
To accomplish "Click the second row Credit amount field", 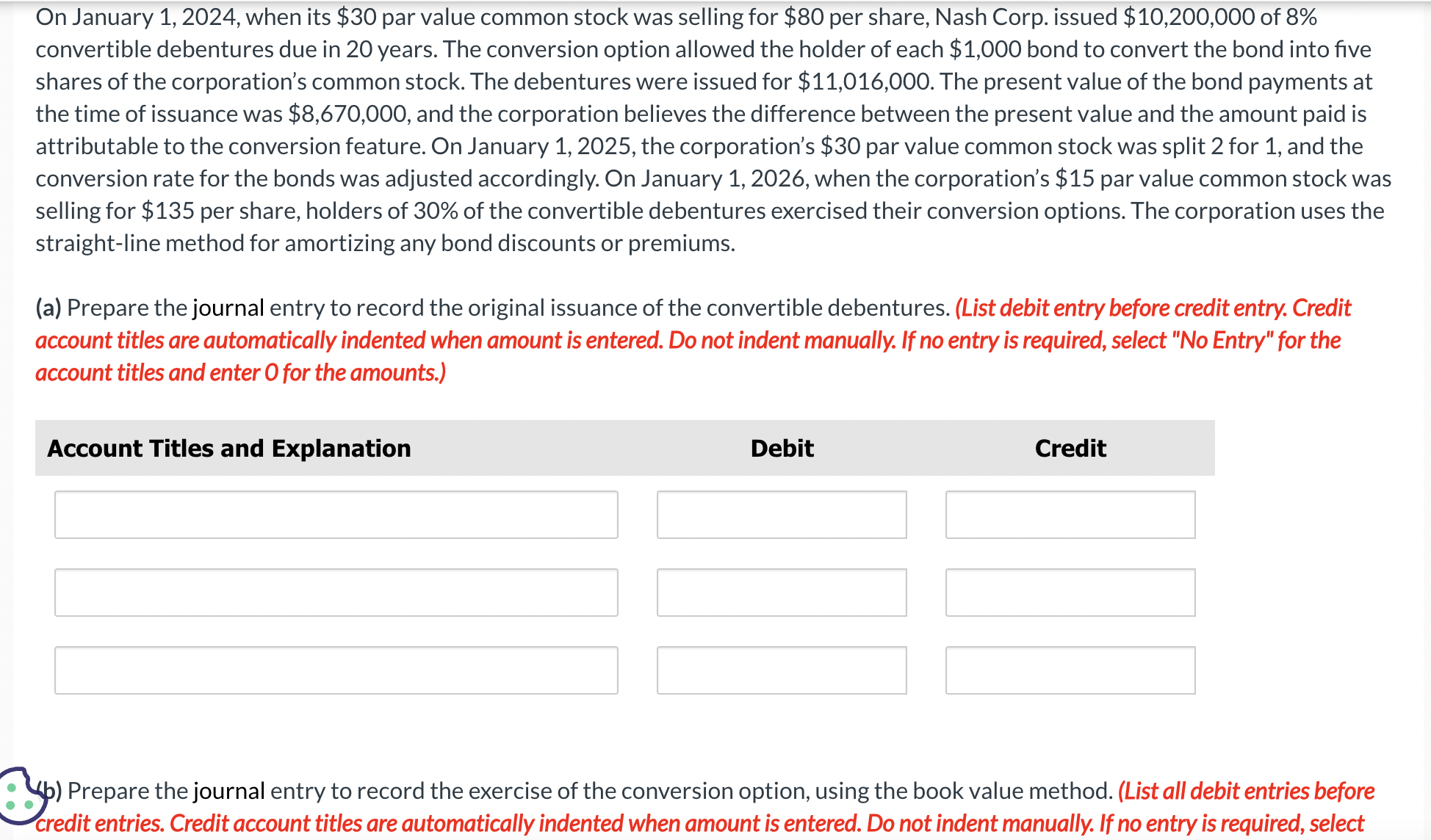I will pos(1070,592).
